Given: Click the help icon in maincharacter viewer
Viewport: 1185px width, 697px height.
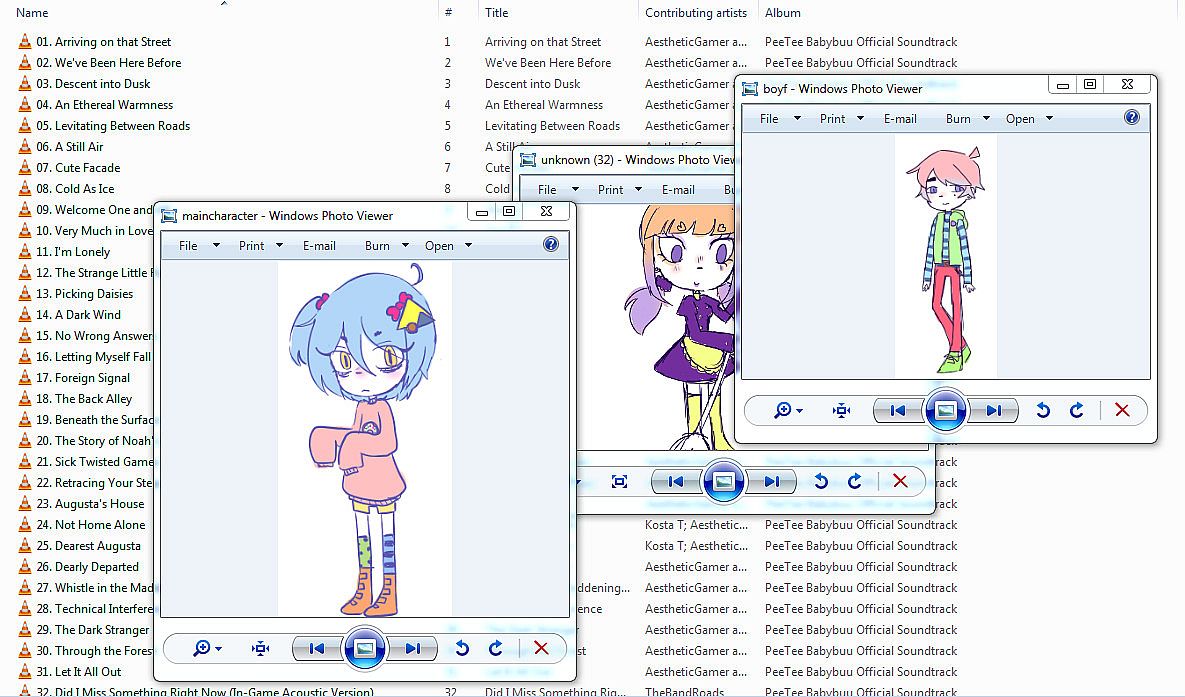Looking at the screenshot, I should [550, 245].
